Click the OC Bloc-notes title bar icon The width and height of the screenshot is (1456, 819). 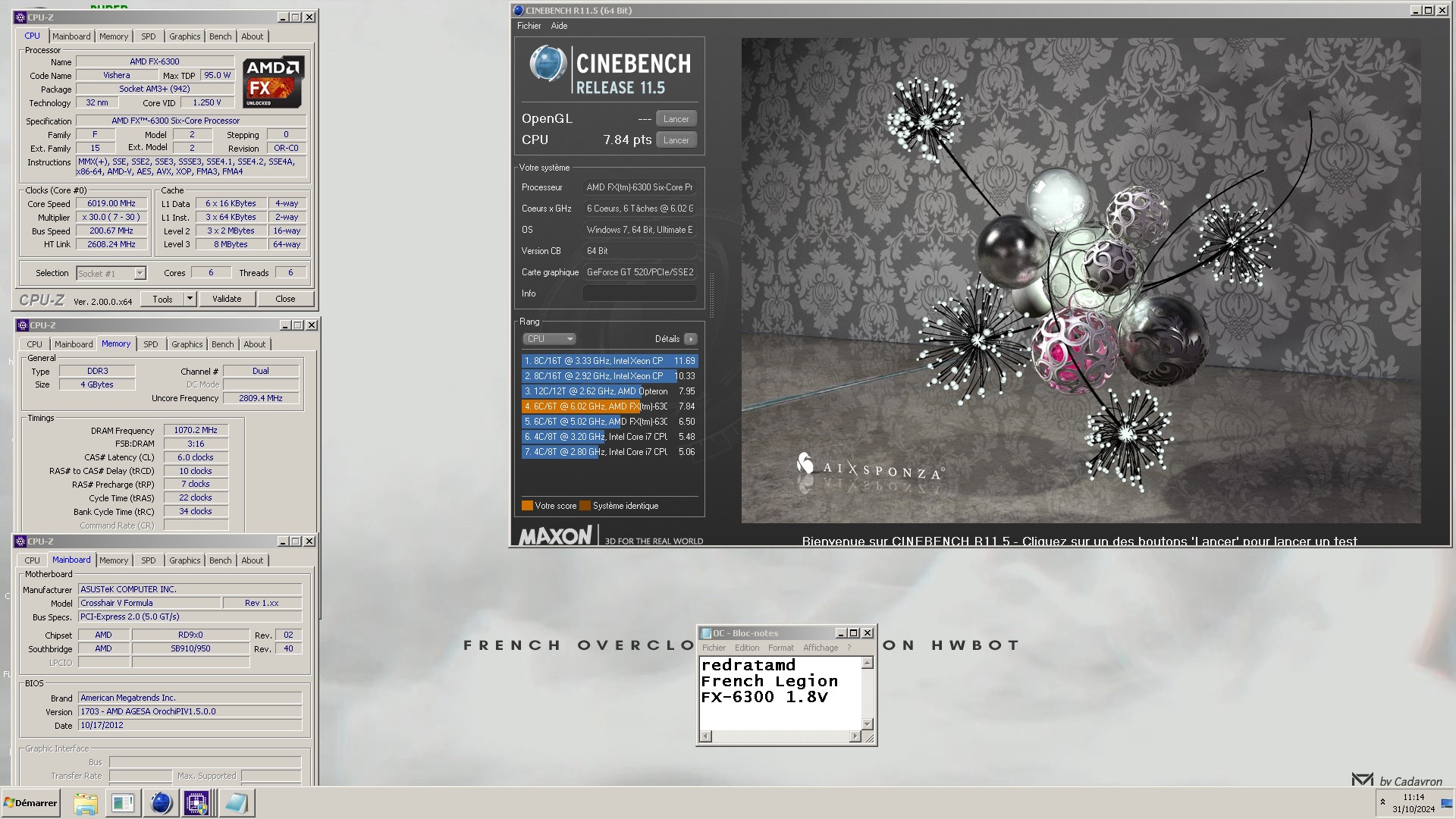(706, 633)
